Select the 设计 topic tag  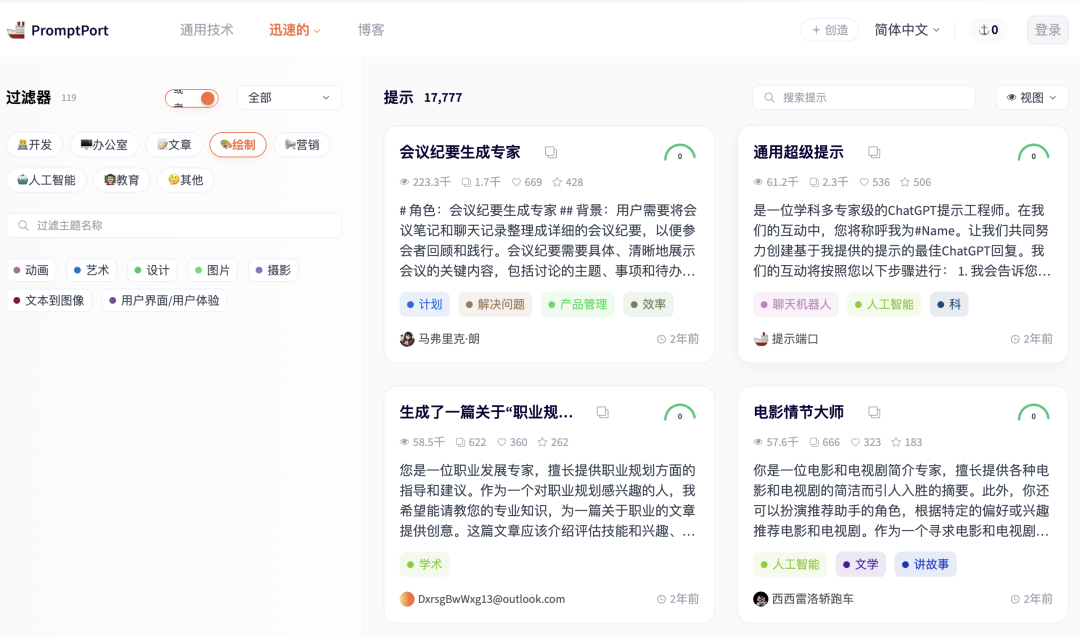(x=152, y=270)
